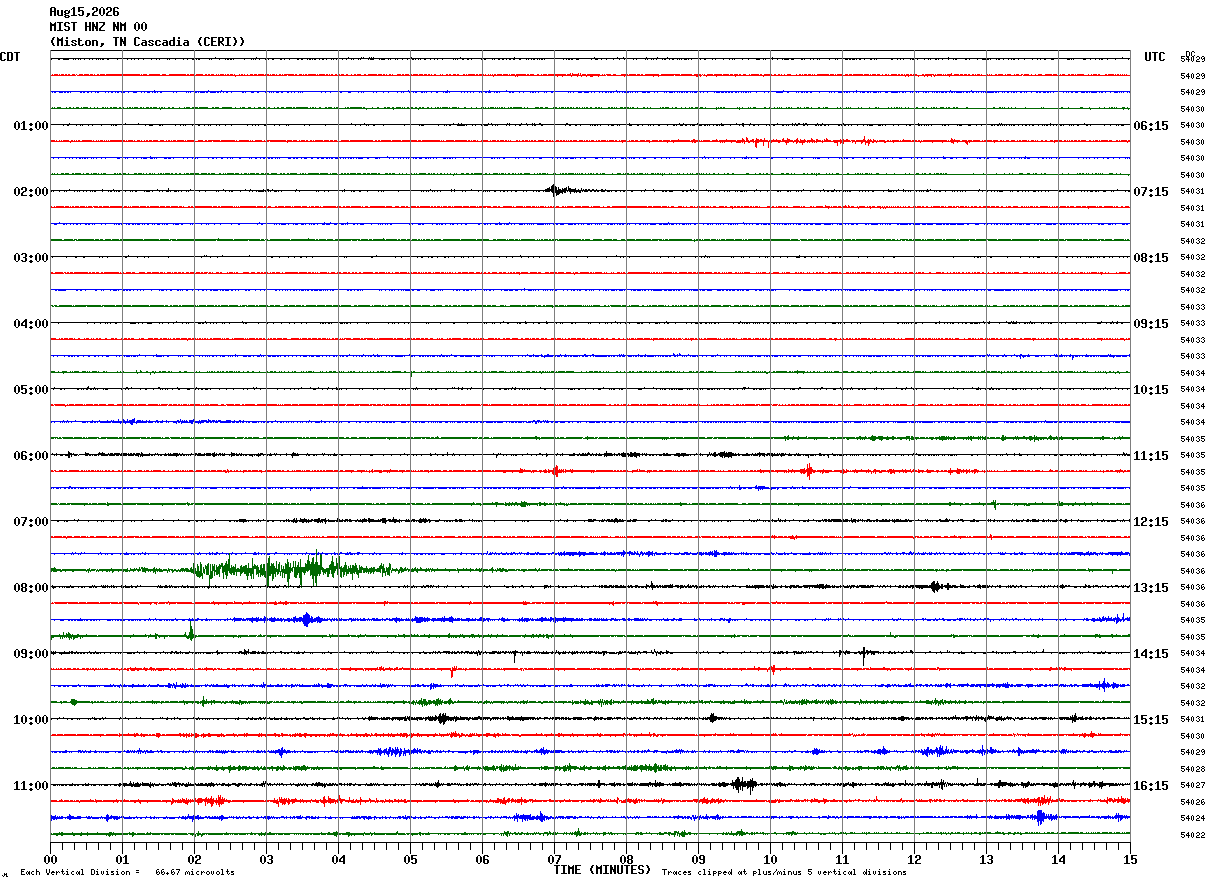Screen dimensions: 1210x886
Task: Select the 06:00 CDT time label
Action: [x=31, y=456]
